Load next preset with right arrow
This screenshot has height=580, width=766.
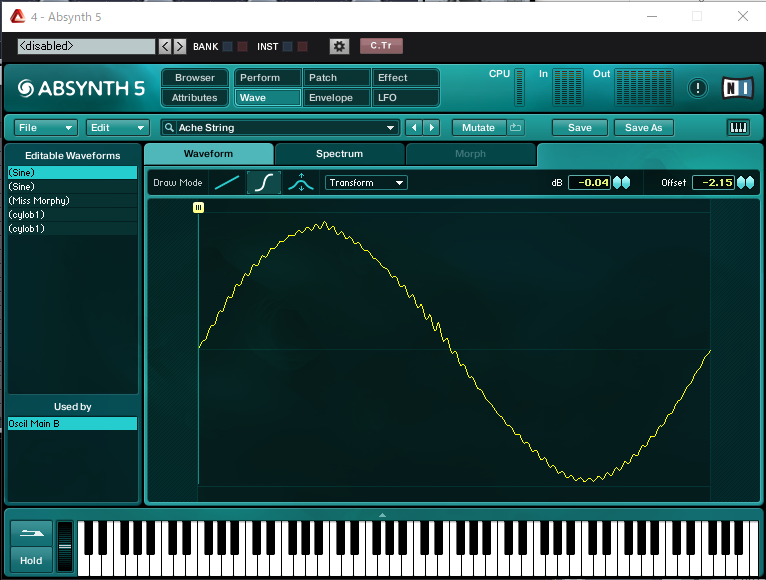click(431, 128)
